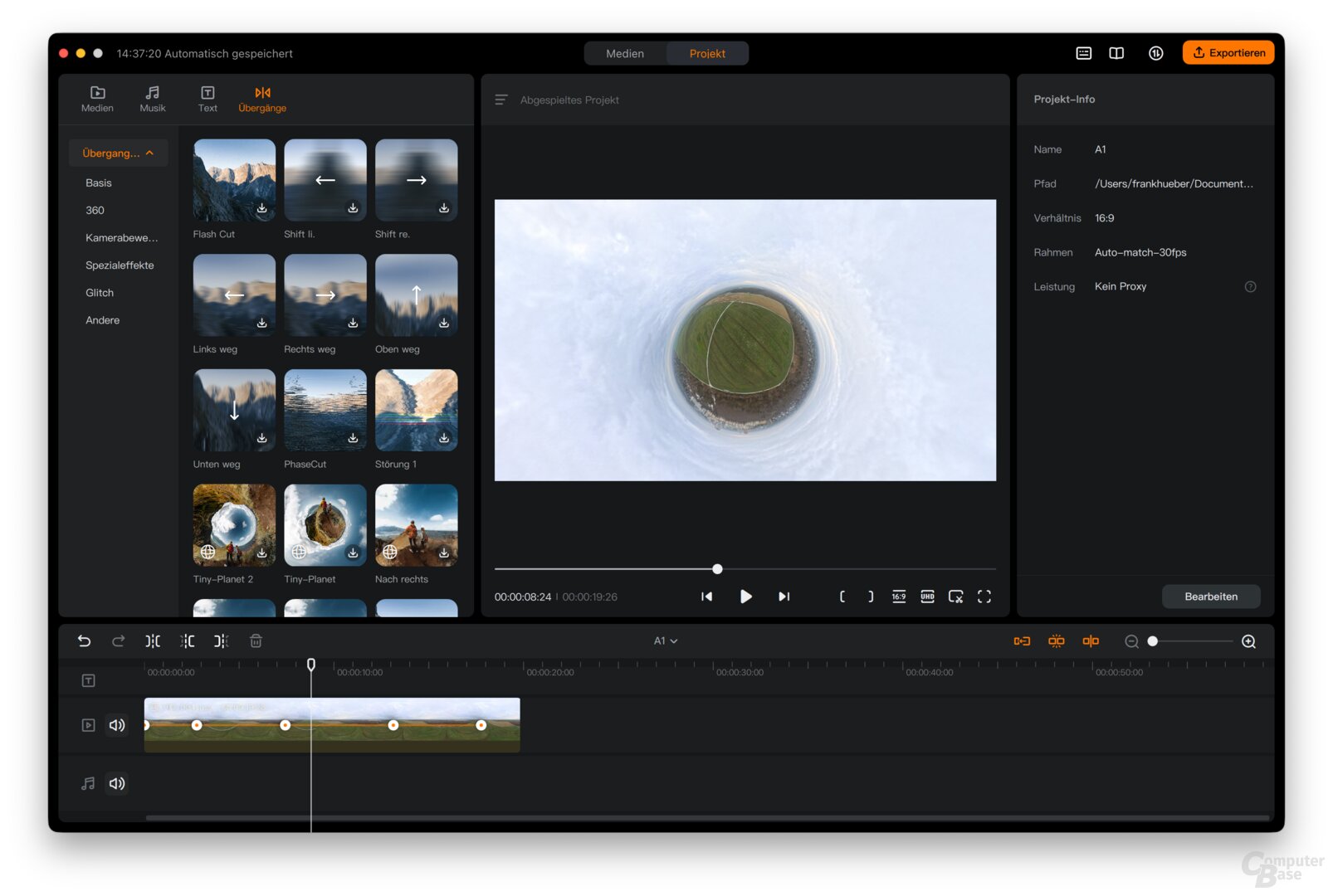Click the Exportieren button
Viewport: 1333px width, 896px height.
coord(1228,53)
